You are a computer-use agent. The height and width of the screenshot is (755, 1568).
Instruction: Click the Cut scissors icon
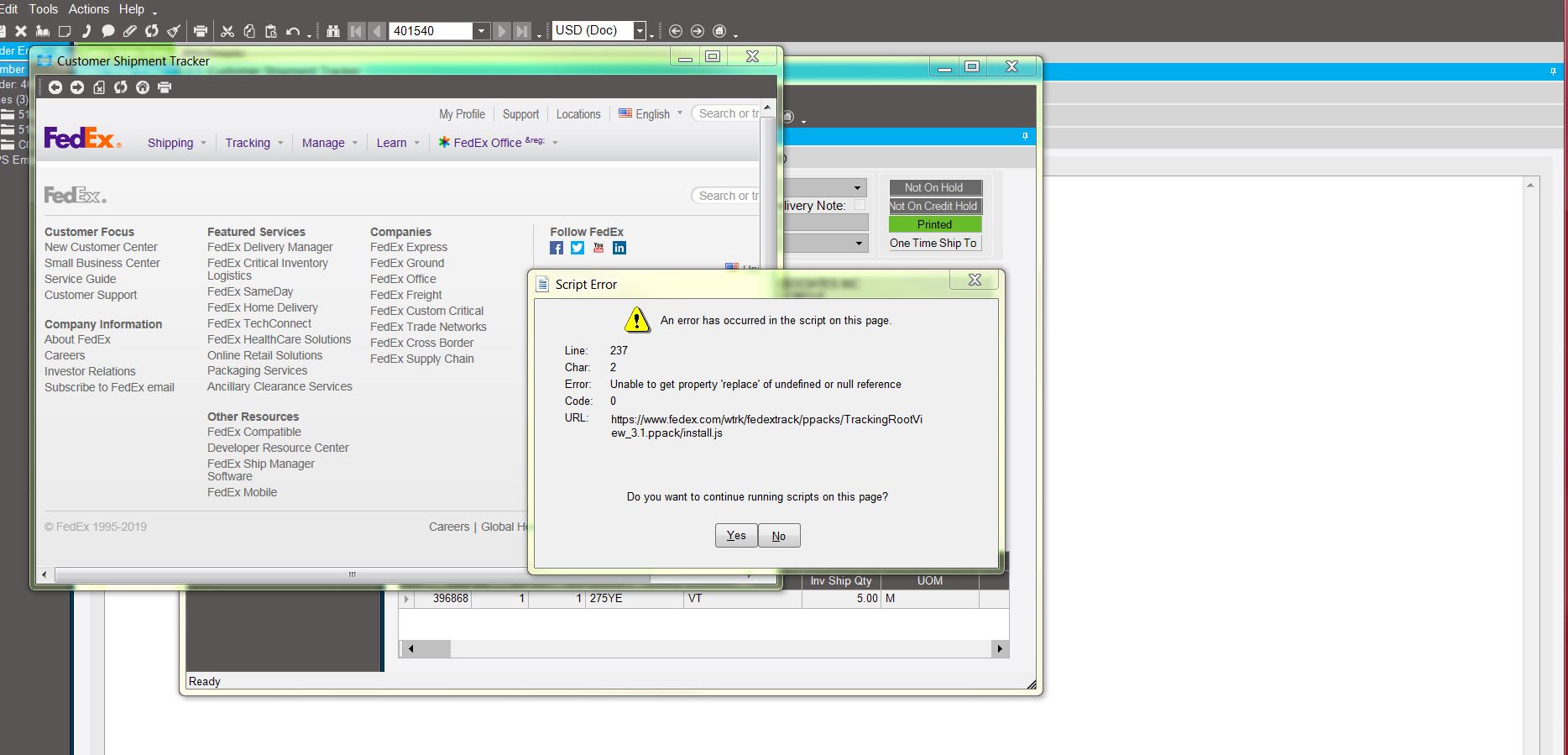(227, 31)
